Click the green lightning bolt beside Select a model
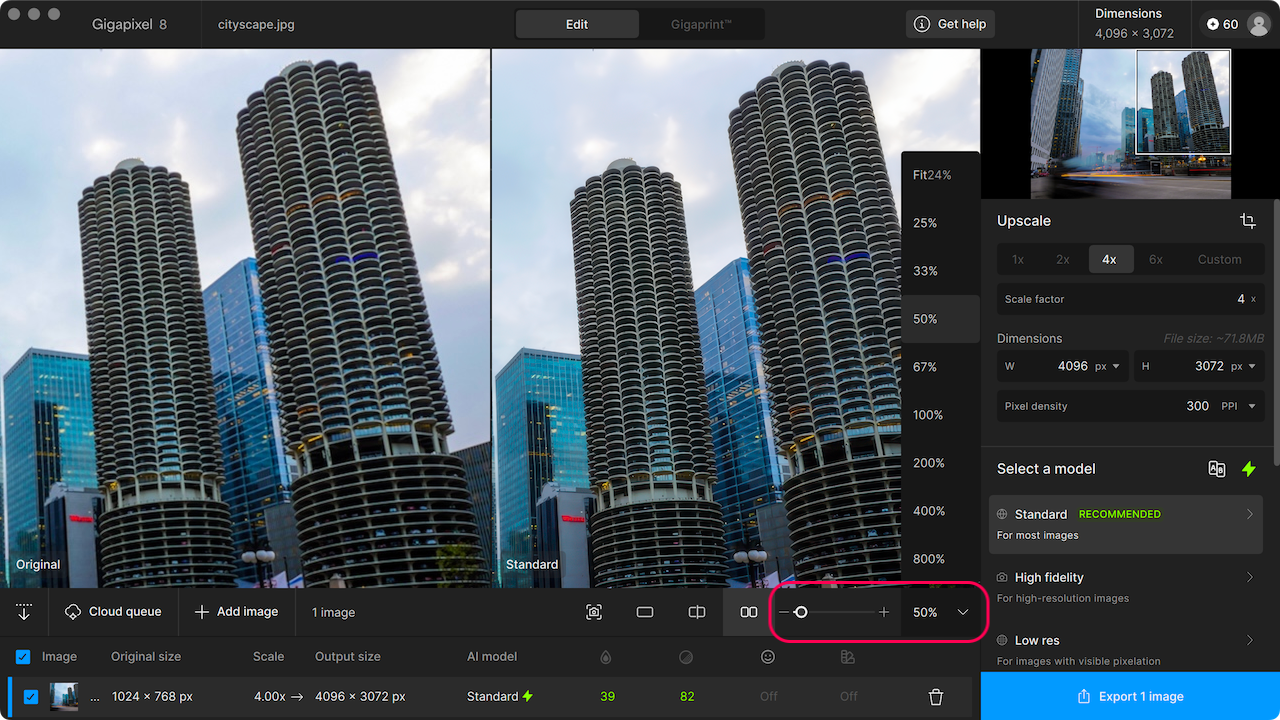The image size is (1280, 720). (1248, 469)
